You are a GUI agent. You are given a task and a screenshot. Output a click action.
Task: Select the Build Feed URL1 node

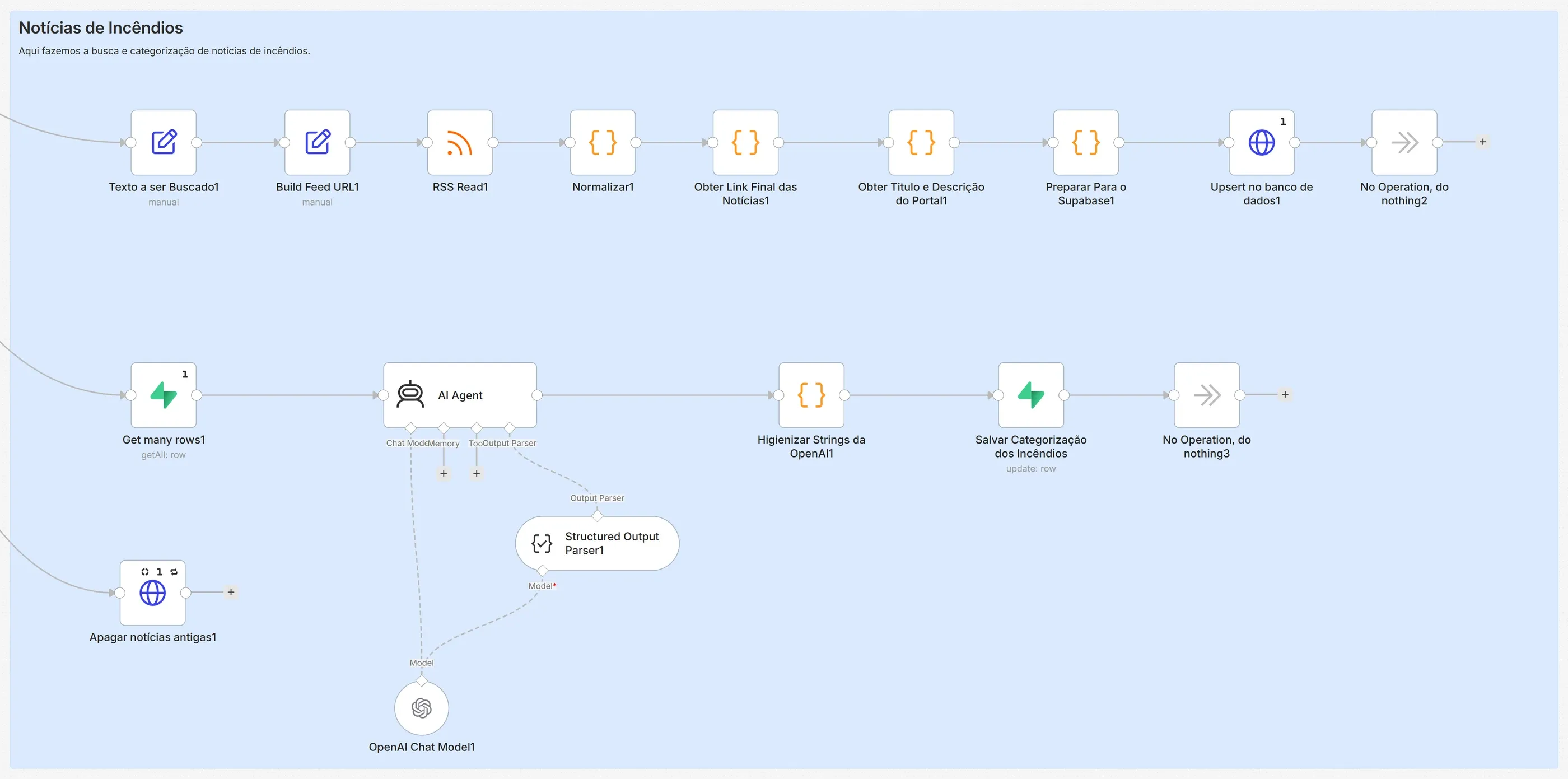pyautogui.click(x=317, y=142)
